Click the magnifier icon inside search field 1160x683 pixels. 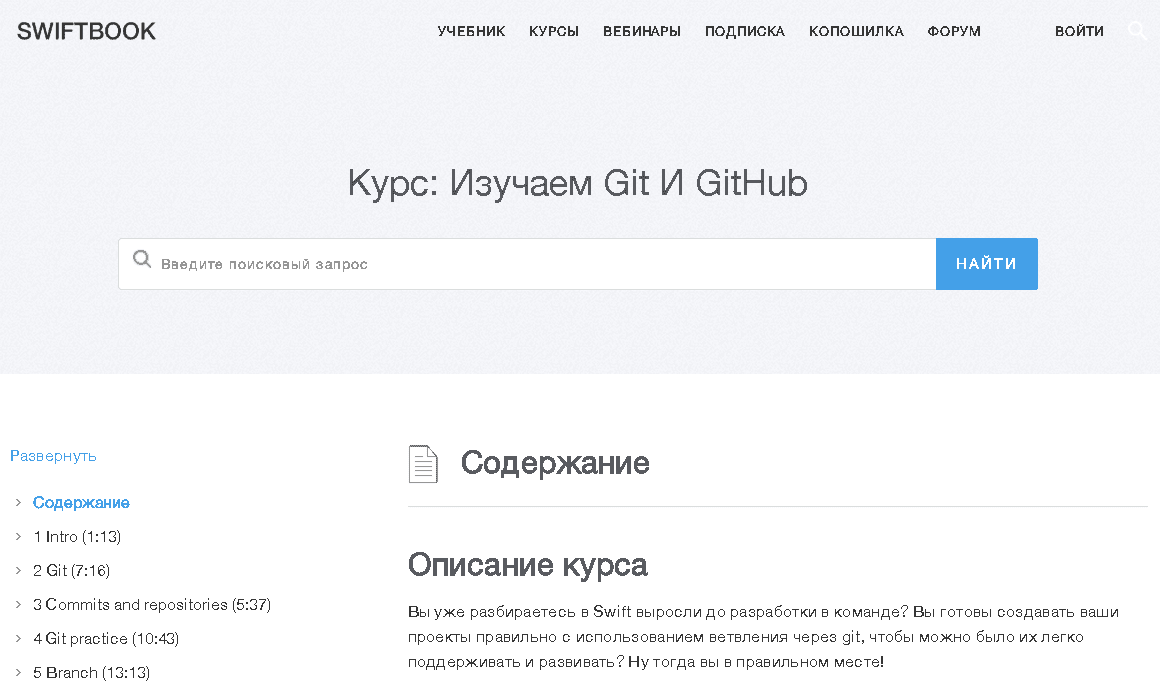[142, 262]
